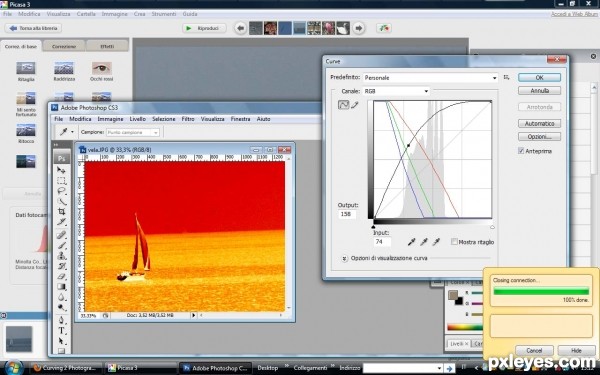Toggle the Anteprima checkbox

(x=521, y=151)
